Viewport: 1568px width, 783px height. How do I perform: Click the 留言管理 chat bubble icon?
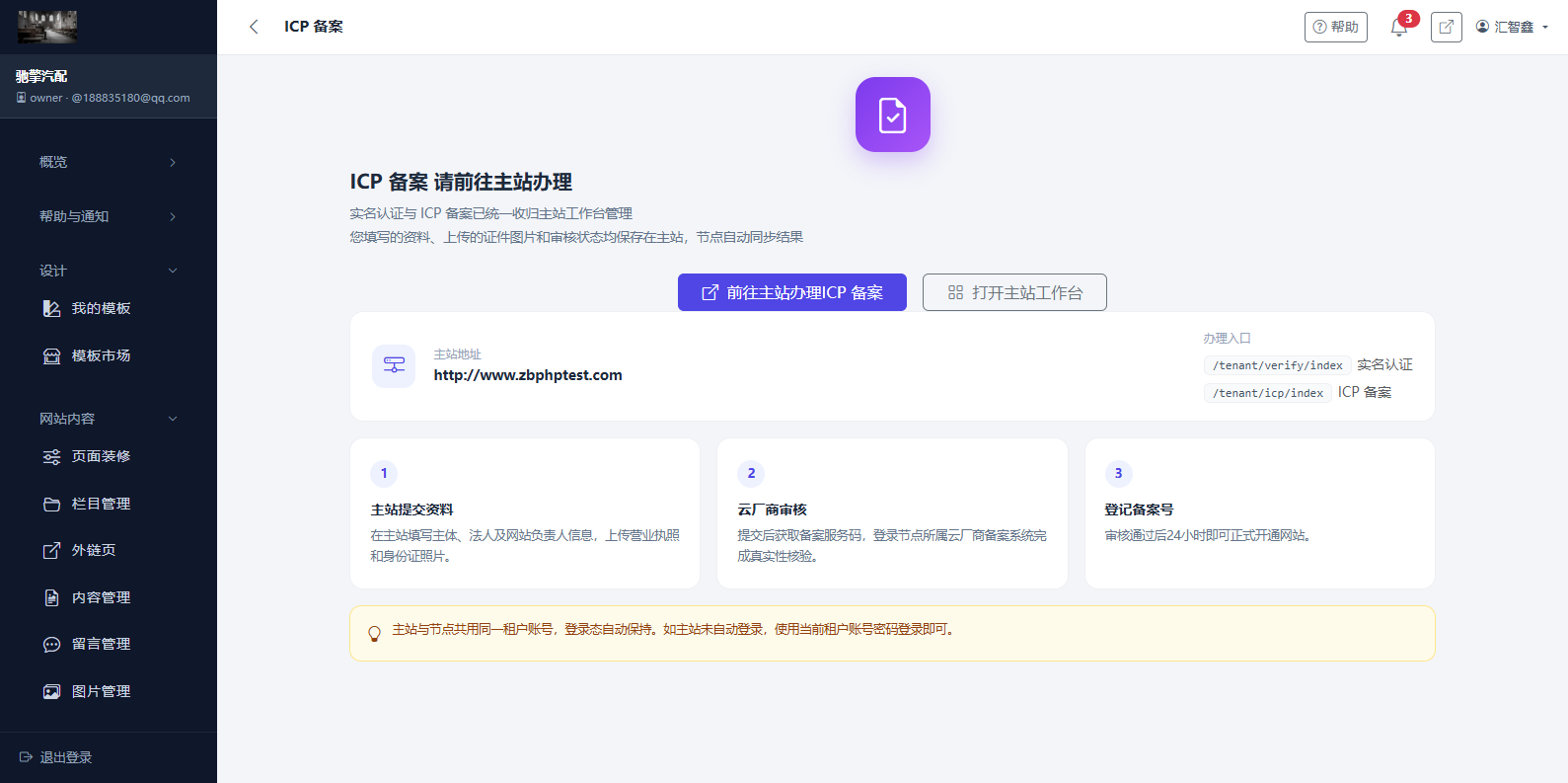point(52,644)
